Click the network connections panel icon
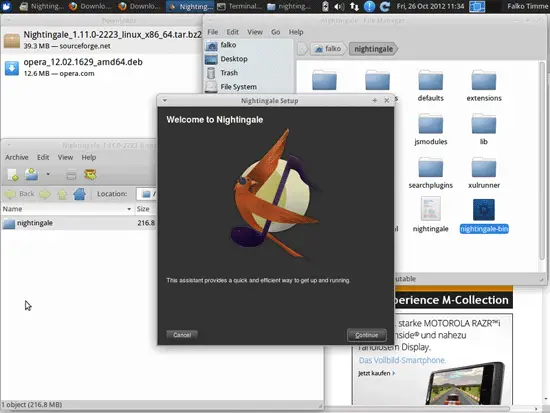Viewport: 550px width, 413px height. pos(354,6)
